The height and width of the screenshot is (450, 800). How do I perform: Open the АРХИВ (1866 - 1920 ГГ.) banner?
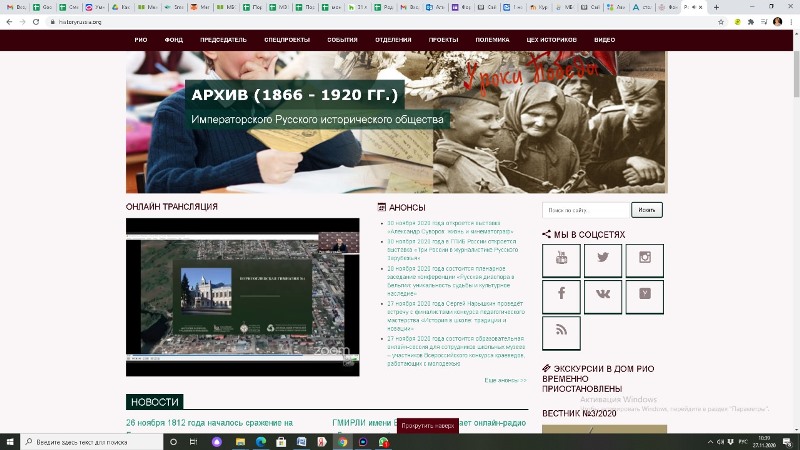295,96
